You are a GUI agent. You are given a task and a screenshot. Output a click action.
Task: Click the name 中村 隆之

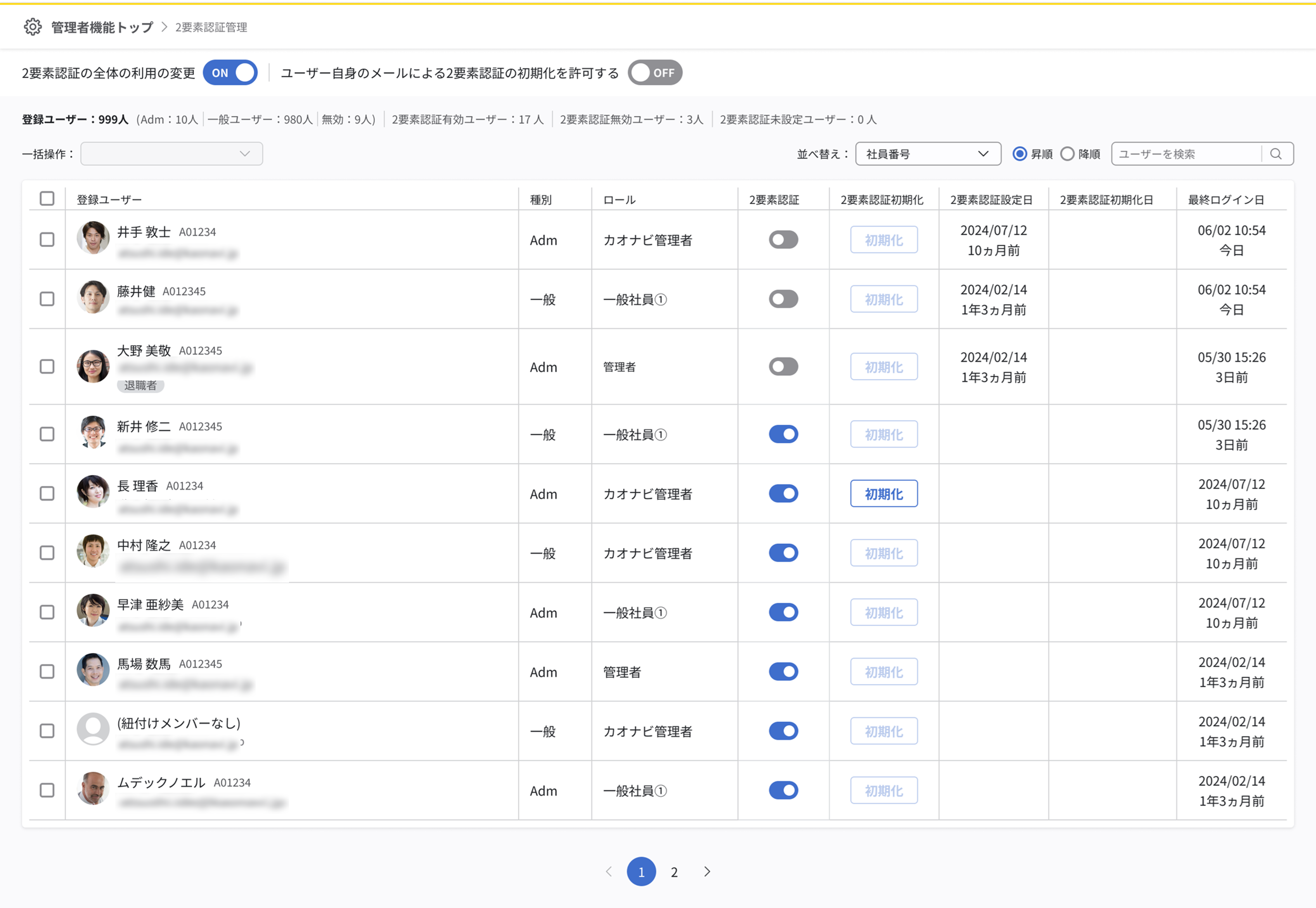pyautogui.click(x=144, y=545)
